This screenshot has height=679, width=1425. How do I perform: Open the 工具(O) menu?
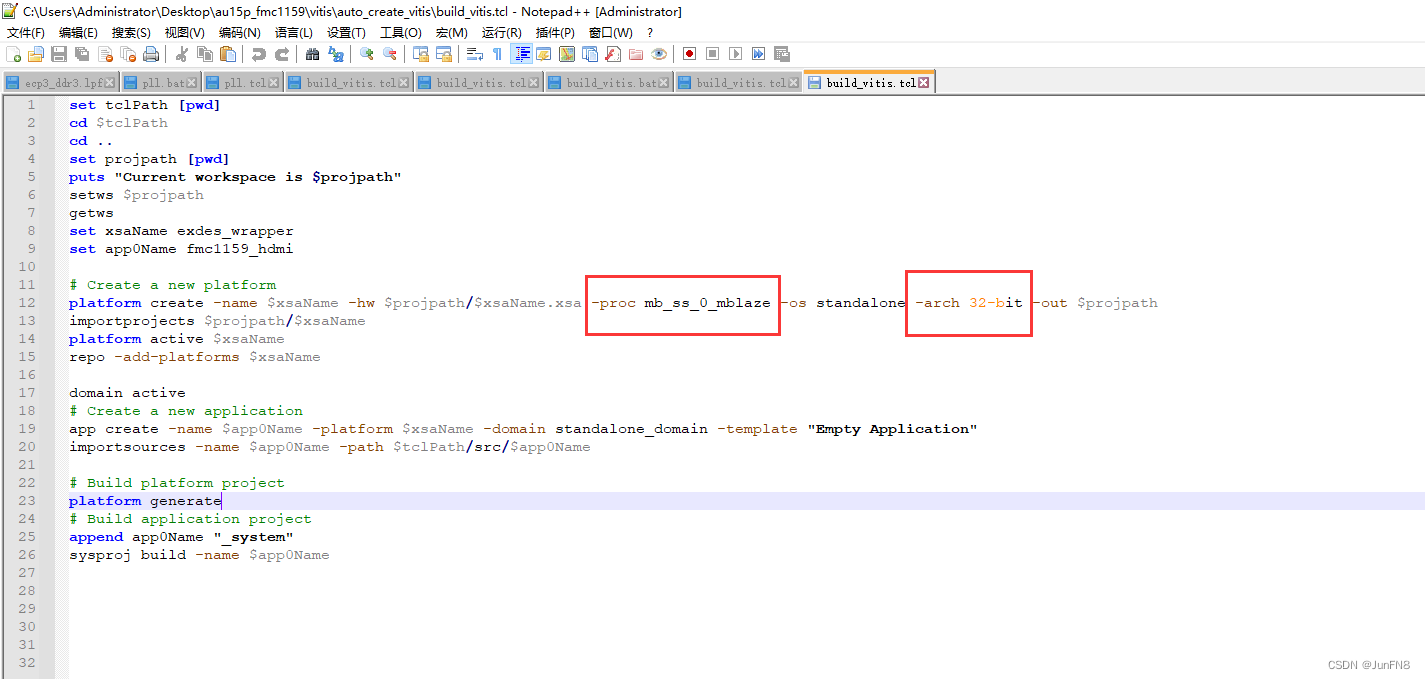point(401,33)
